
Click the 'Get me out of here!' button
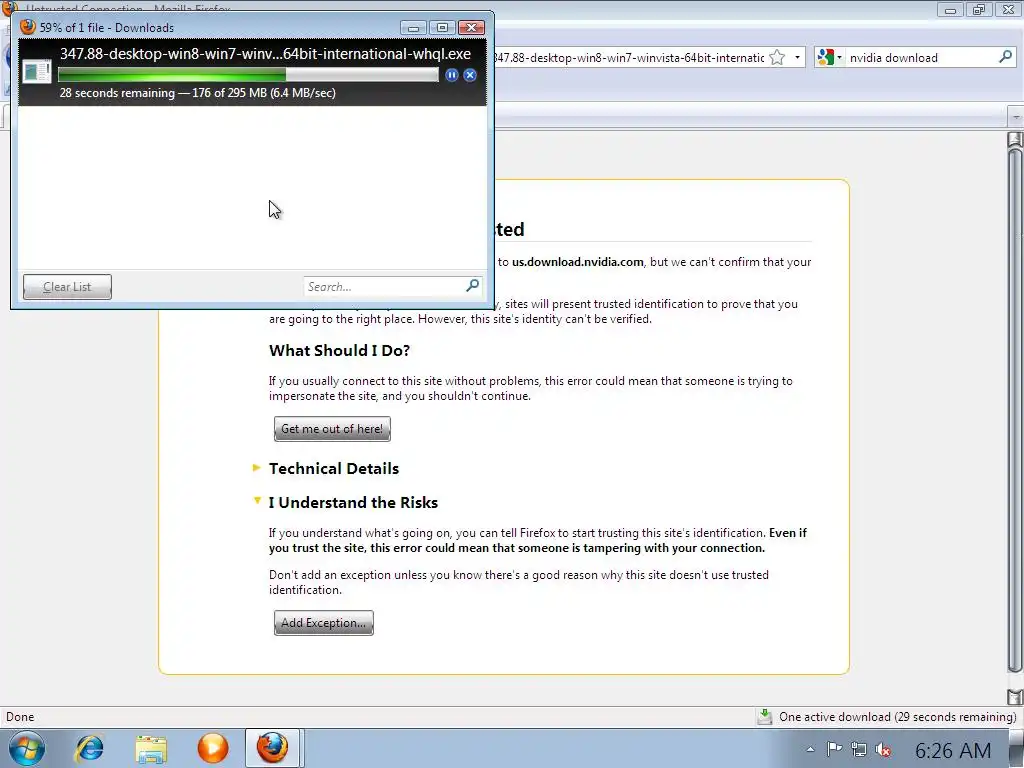point(332,429)
